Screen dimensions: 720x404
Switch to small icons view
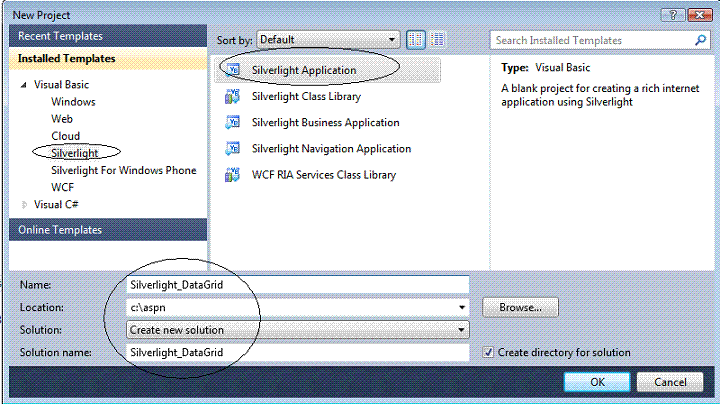437,40
